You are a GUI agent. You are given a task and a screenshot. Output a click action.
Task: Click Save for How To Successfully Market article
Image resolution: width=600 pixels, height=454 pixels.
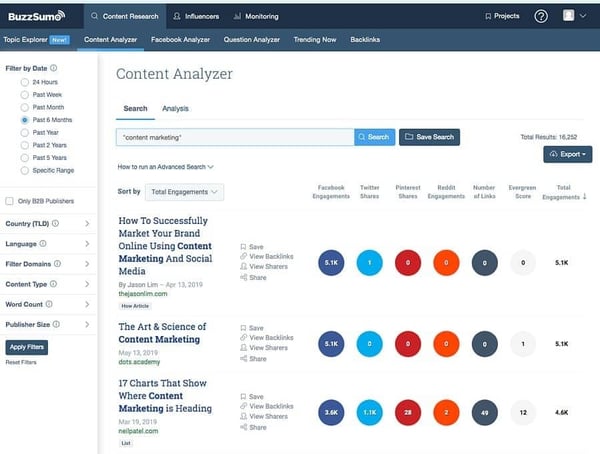(252, 247)
